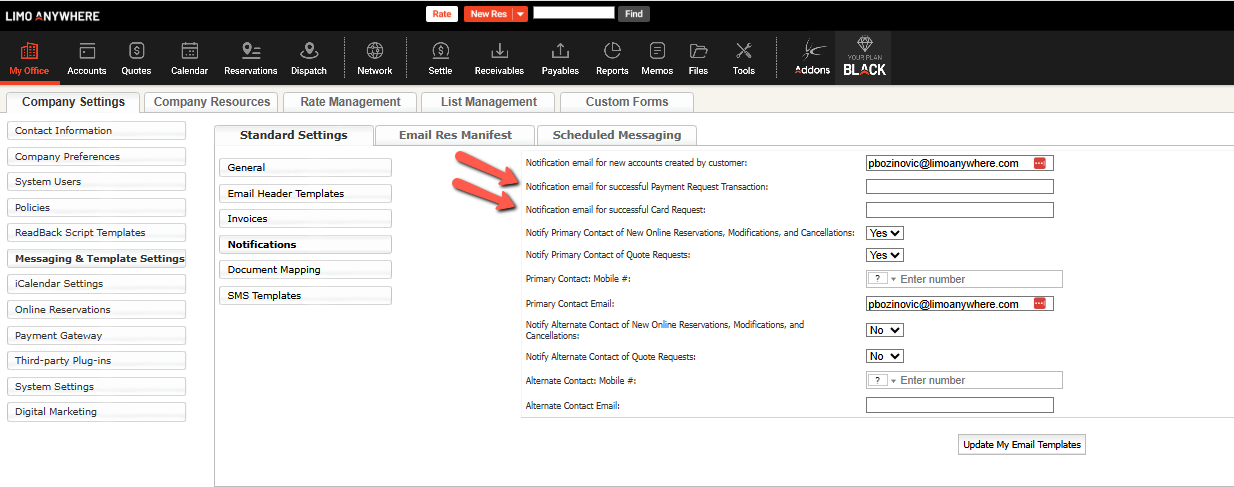Open Files folder icon

pos(698,58)
